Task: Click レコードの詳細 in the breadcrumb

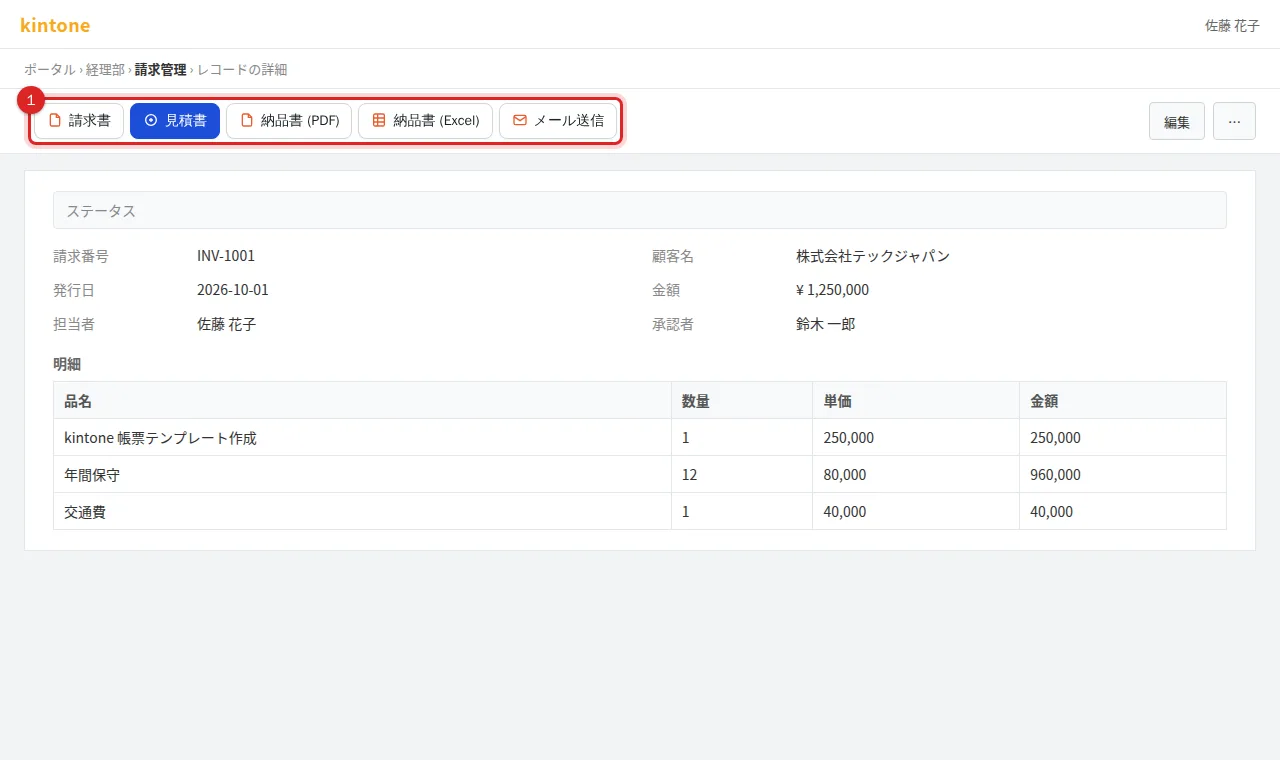Action: coord(242,70)
